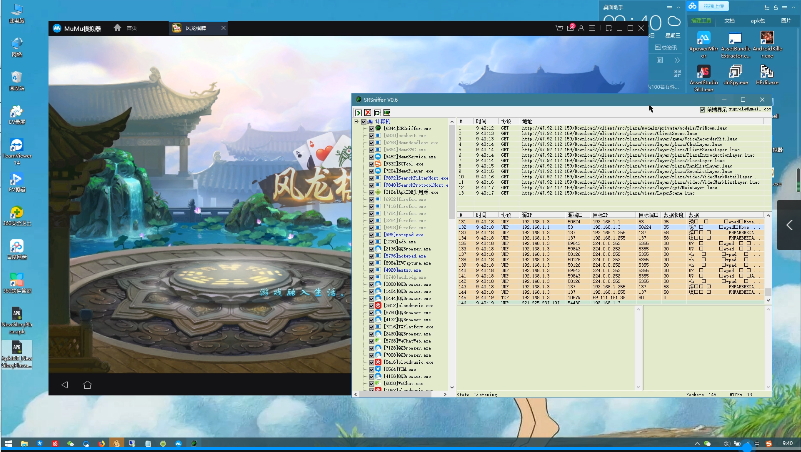Click the process tree scroll-down arrow
This screenshot has width=801, height=452.
(452, 387)
